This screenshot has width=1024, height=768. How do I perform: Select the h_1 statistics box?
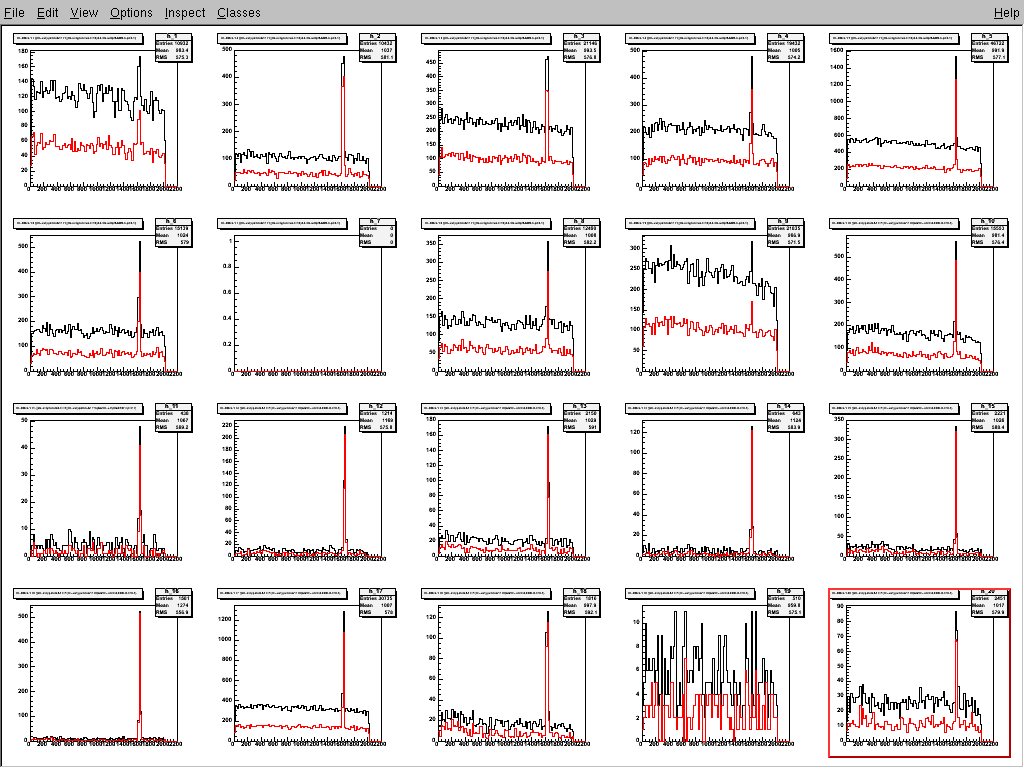(x=173, y=48)
